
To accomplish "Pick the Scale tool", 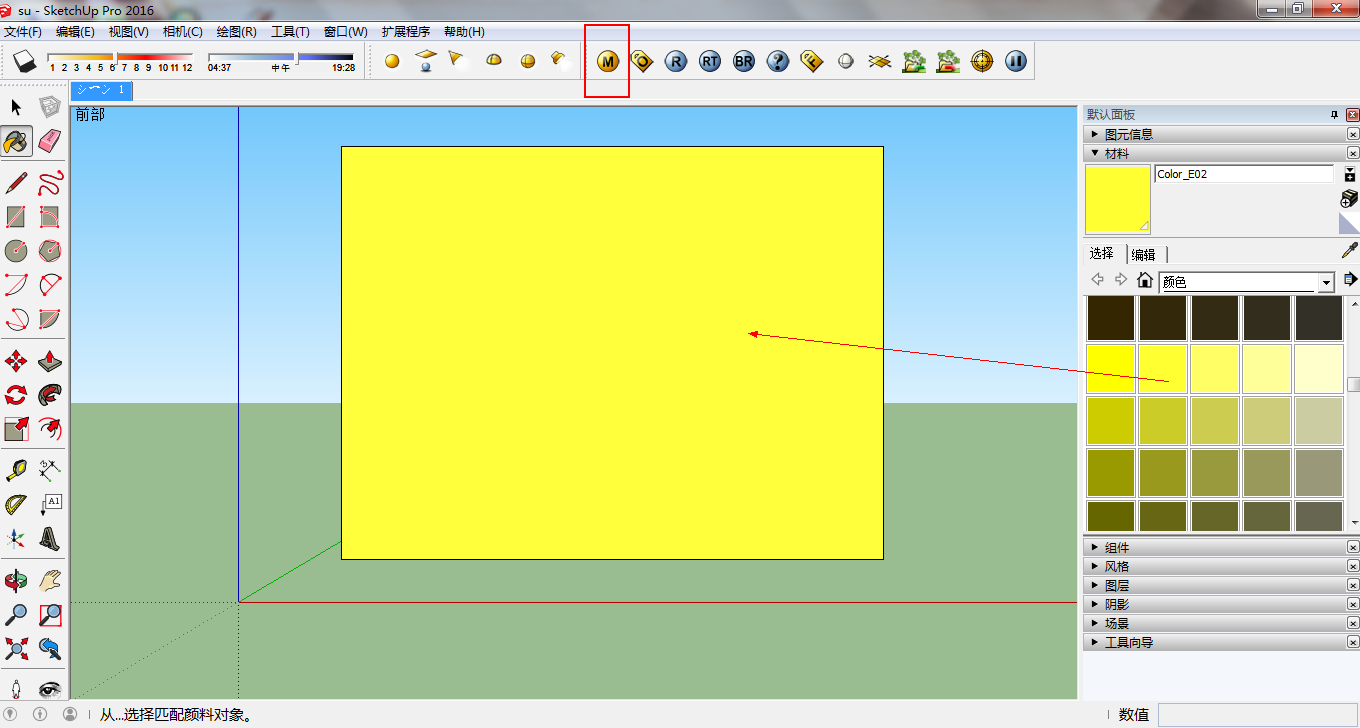I will pyautogui.click(x=16, y=429).
